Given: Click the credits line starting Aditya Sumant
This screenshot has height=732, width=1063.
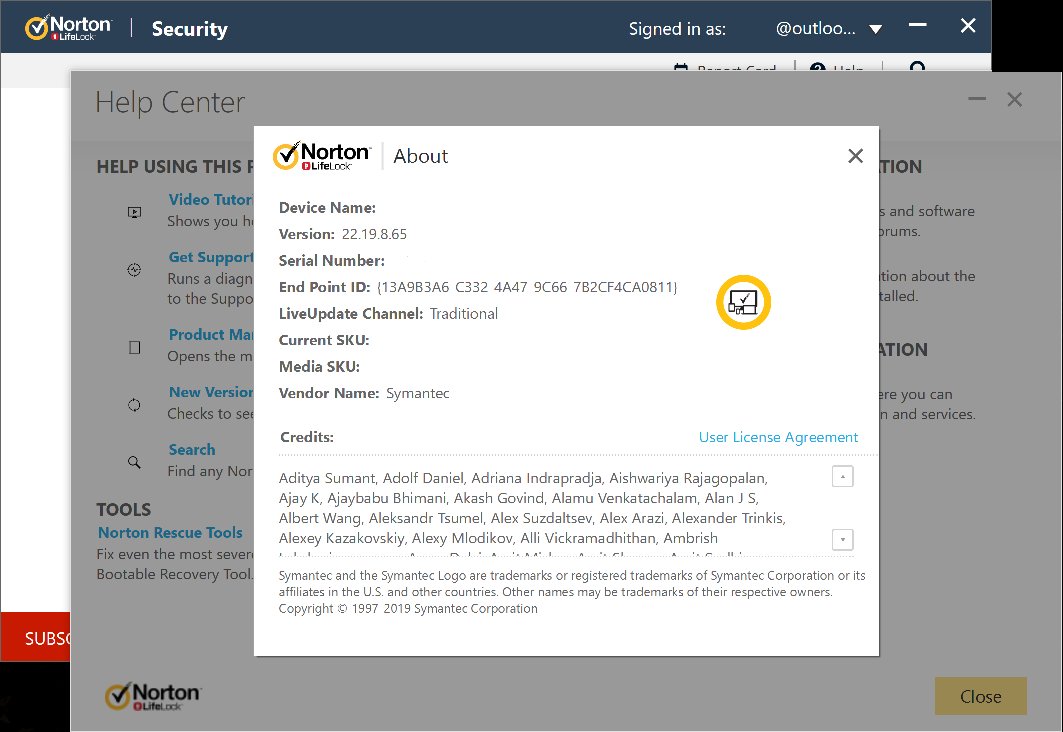Looking at the screenshot, I should click(x=523, y=478).
